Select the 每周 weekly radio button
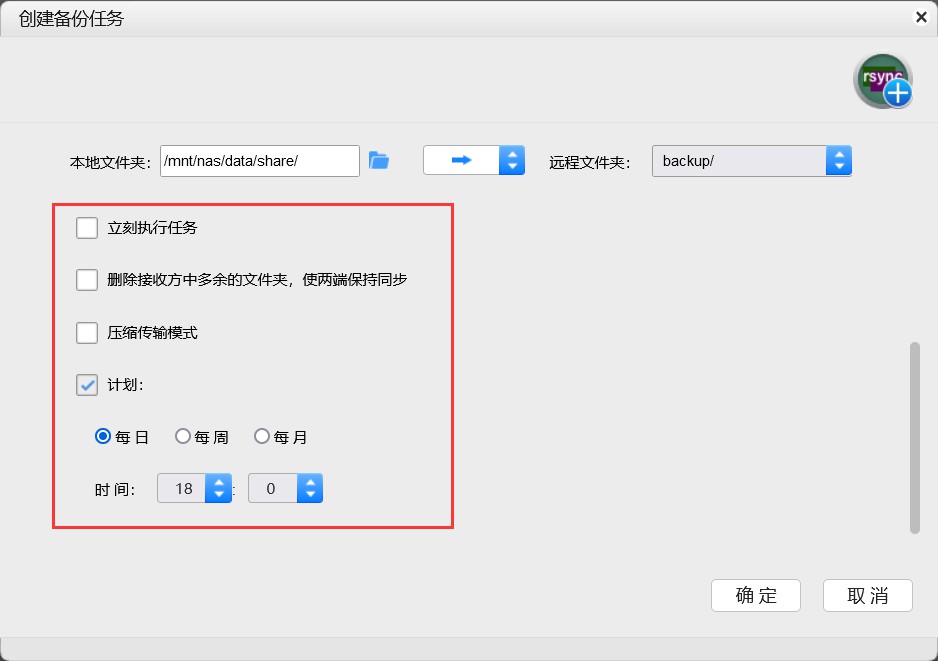Screen dimensions: 938x661 183,436
